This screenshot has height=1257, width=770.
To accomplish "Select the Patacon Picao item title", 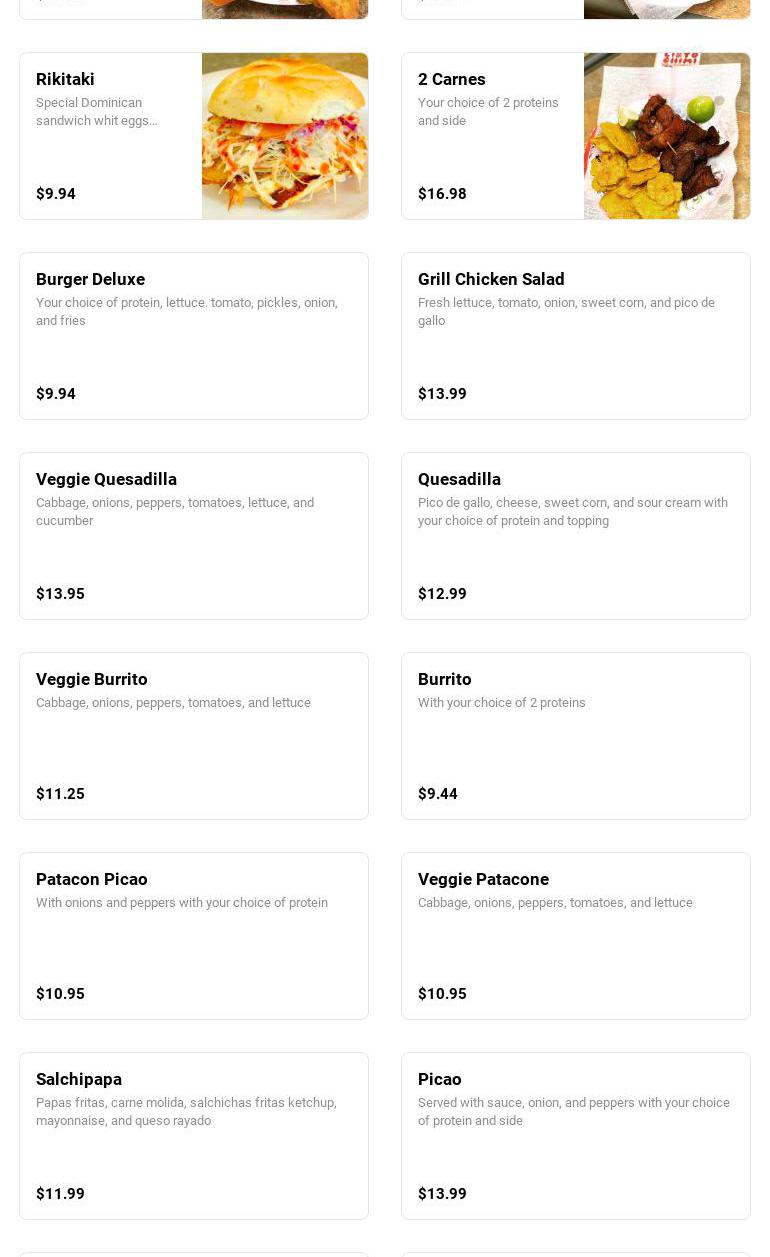I will [92, 879].
